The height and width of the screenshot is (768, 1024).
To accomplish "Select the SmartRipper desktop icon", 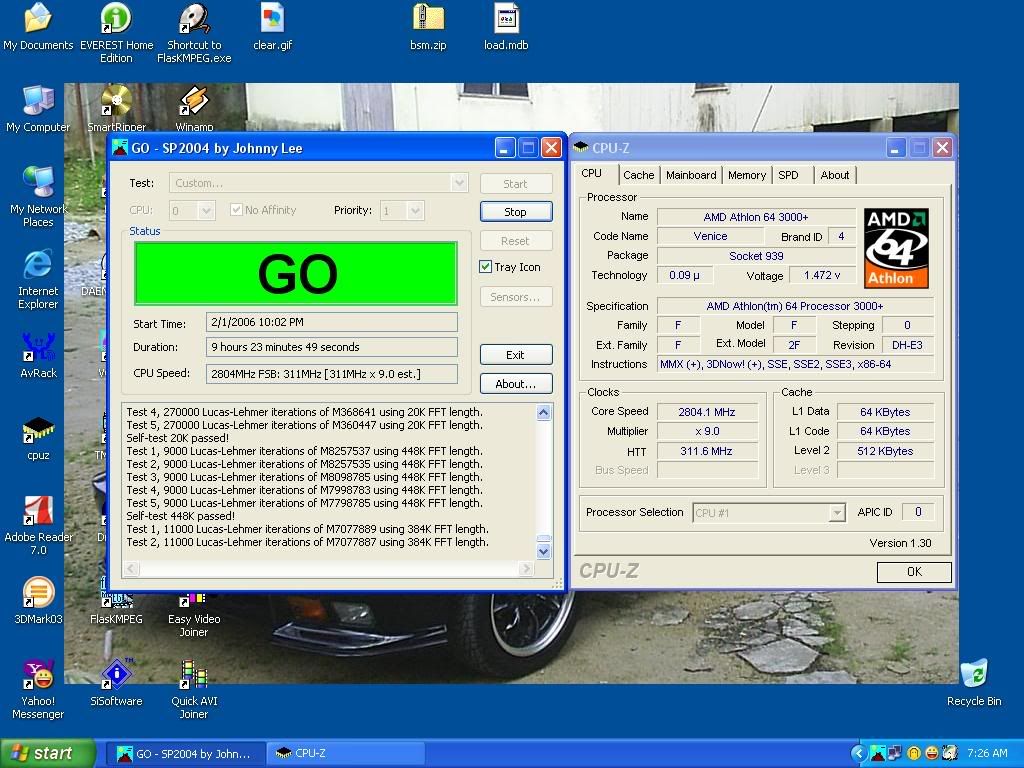I will click(116, 109).
